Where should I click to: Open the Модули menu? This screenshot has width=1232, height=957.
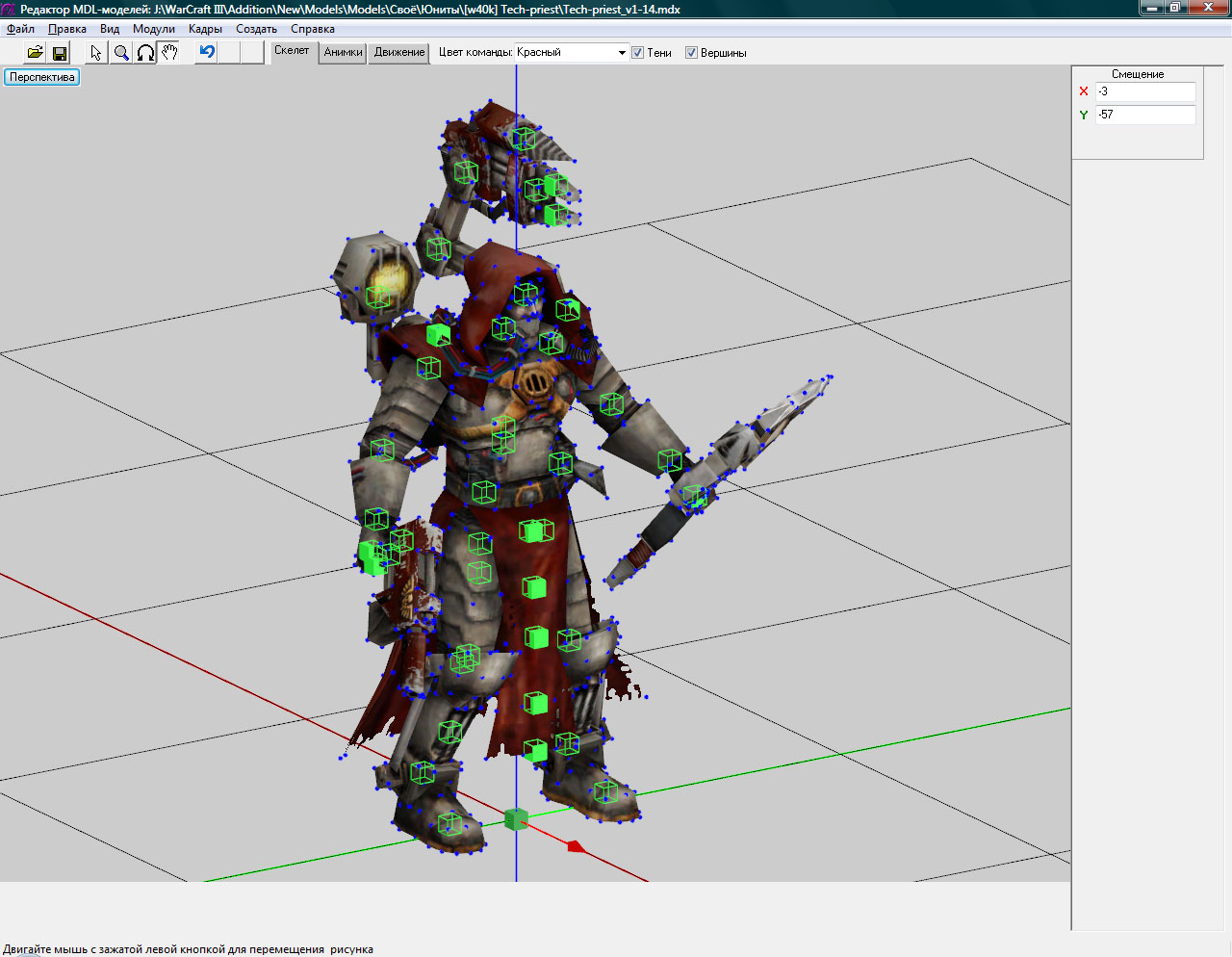click(x=153, y=29)
